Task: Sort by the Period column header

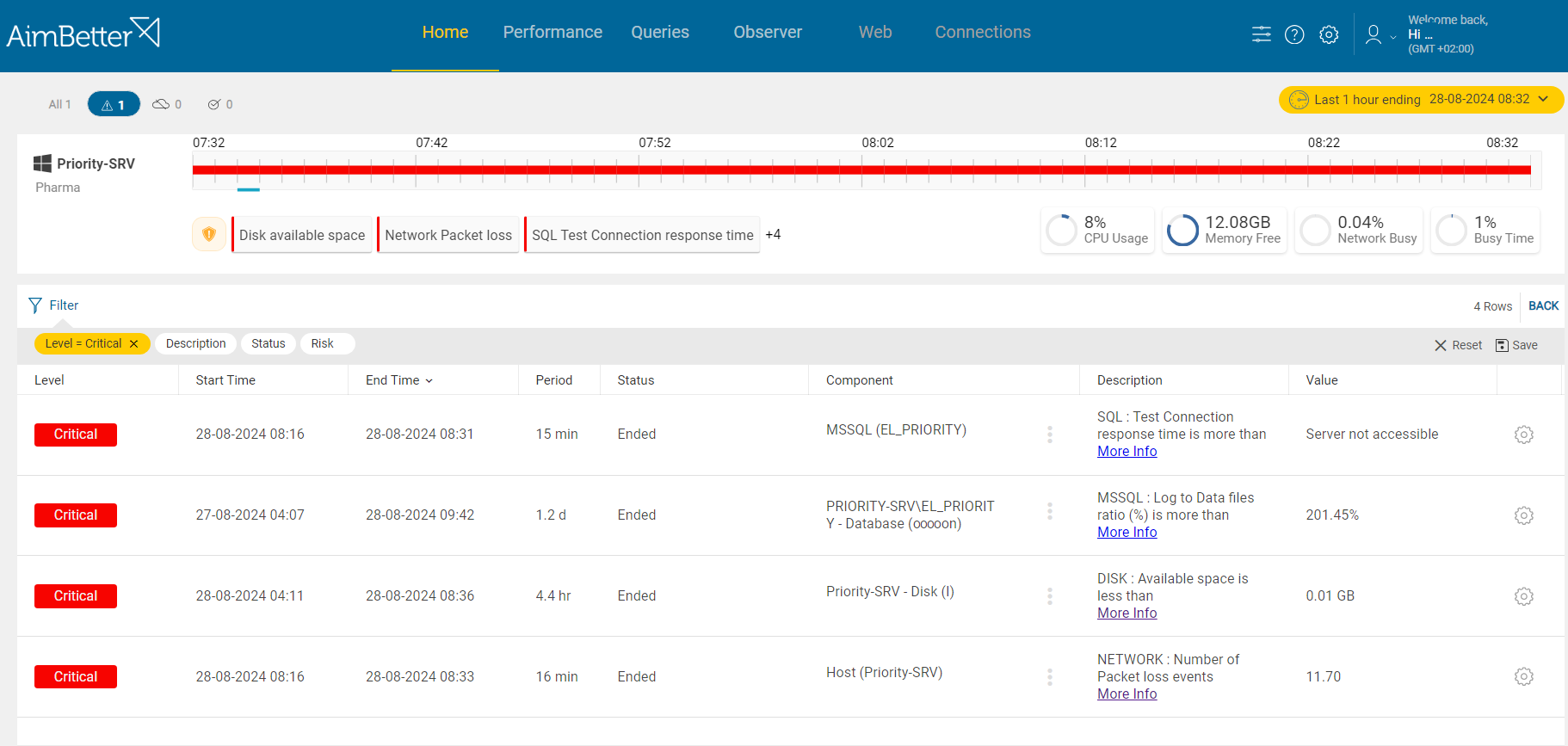Action: (x=553, y=380)
